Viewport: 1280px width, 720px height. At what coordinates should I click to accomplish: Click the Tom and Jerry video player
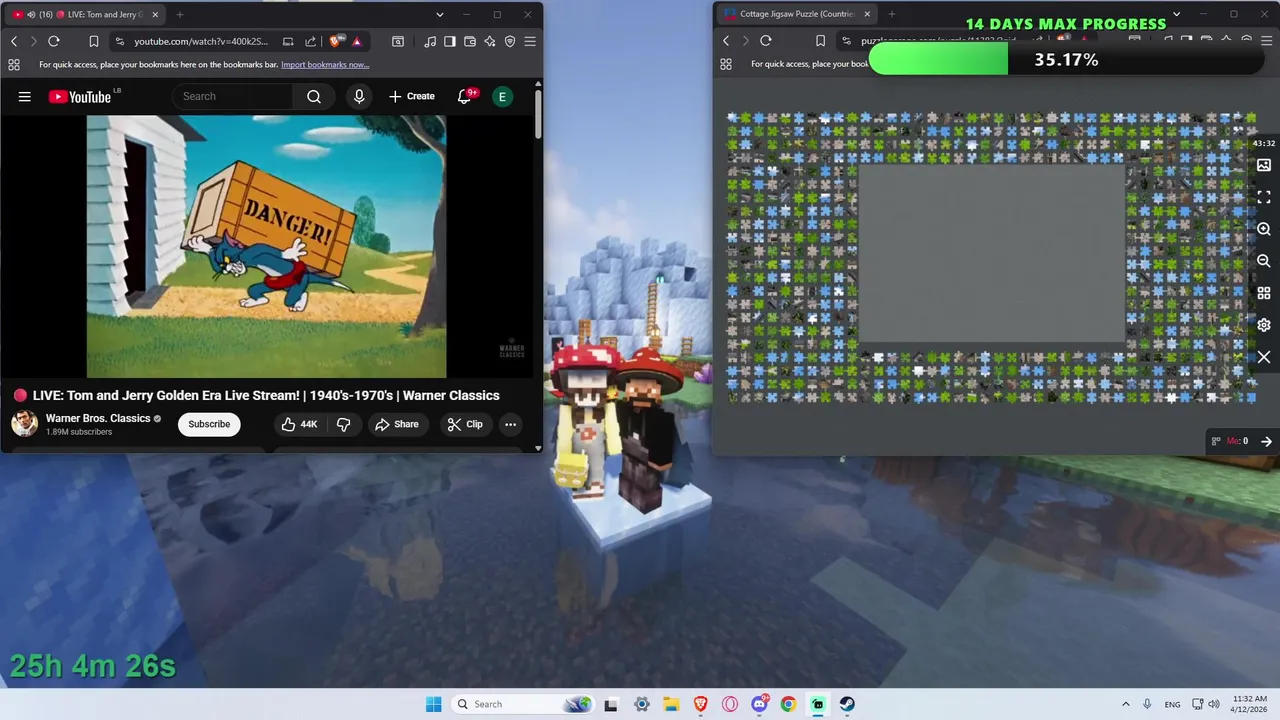266,246
